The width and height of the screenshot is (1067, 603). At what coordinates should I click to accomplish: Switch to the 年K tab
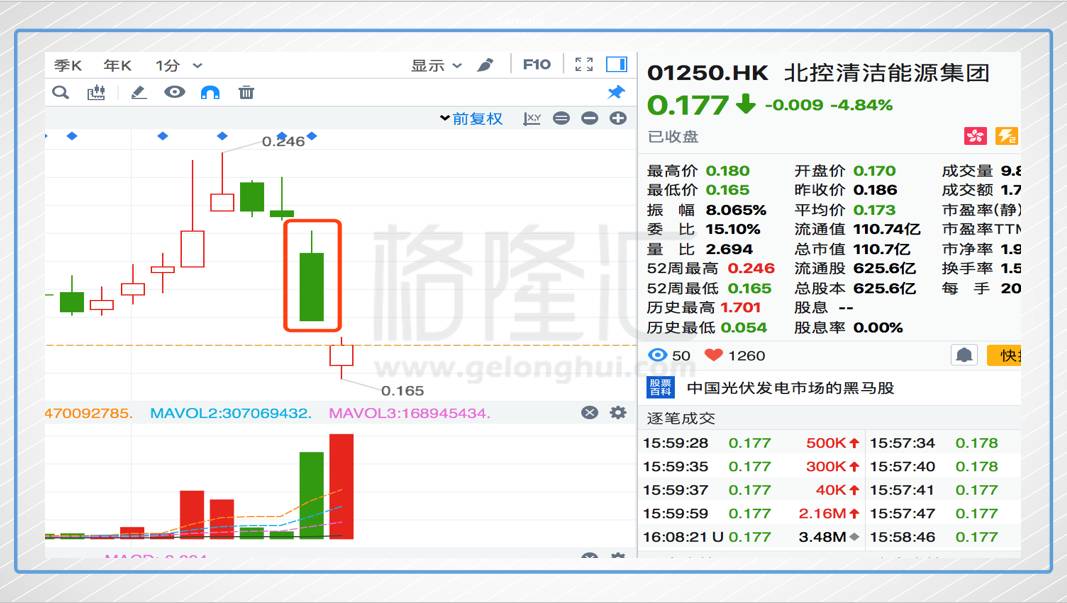[x=117, y=65]
